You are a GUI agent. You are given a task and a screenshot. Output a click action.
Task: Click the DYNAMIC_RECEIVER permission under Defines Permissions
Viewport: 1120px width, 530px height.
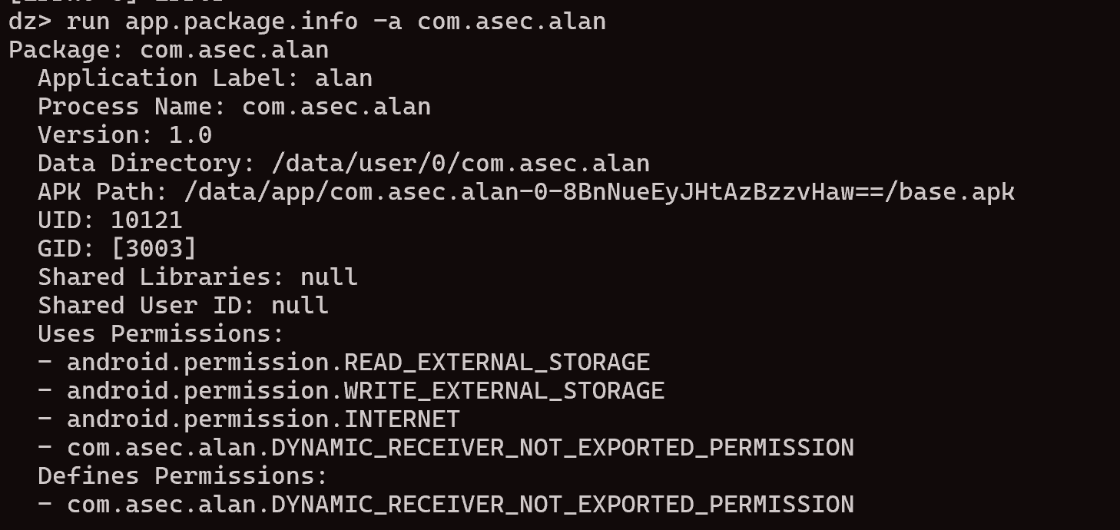tap(446, 504)
